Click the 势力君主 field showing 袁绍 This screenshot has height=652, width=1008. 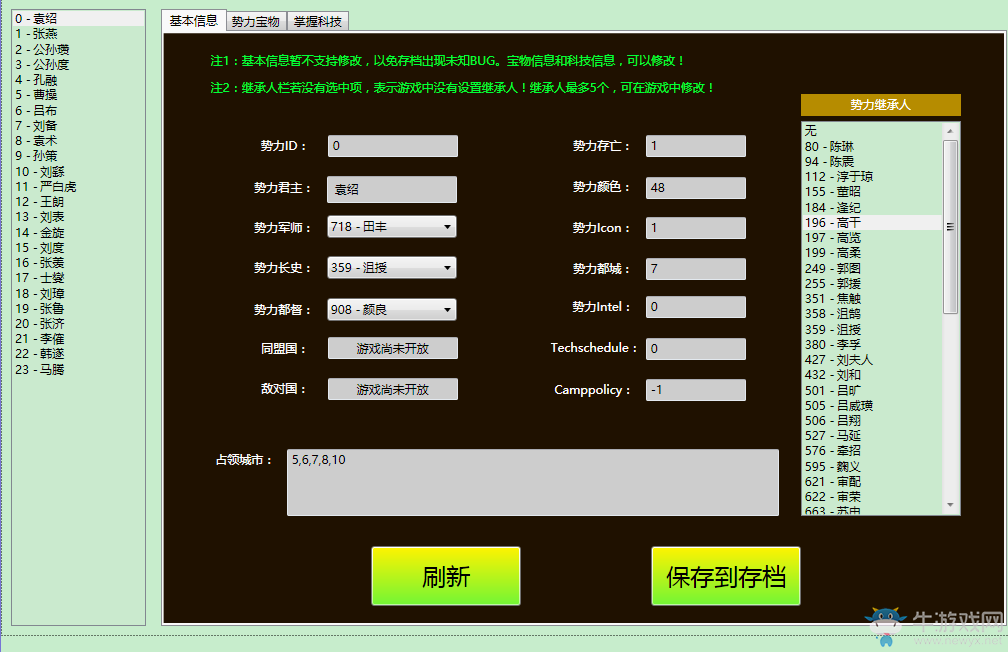[x=392, y=190]
